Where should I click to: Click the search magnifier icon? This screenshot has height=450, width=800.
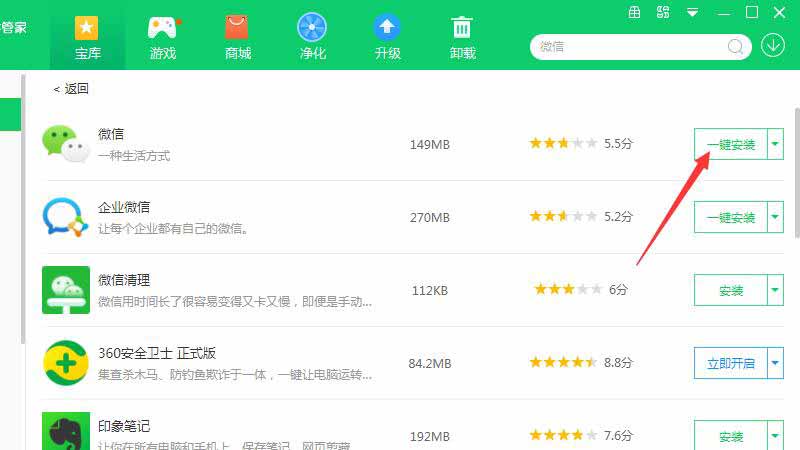tap(735, 47)
